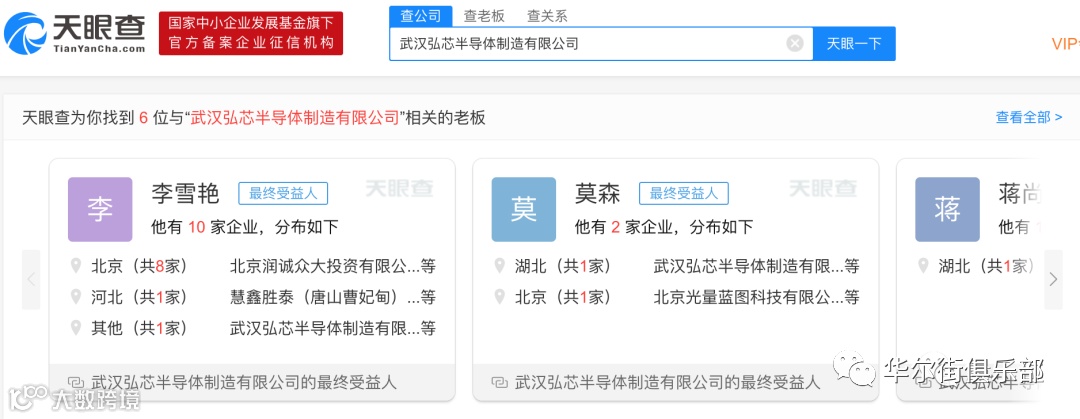Switch to the 查关系 tab
The width and height of the screenshot is (1080, 419).
547,15
